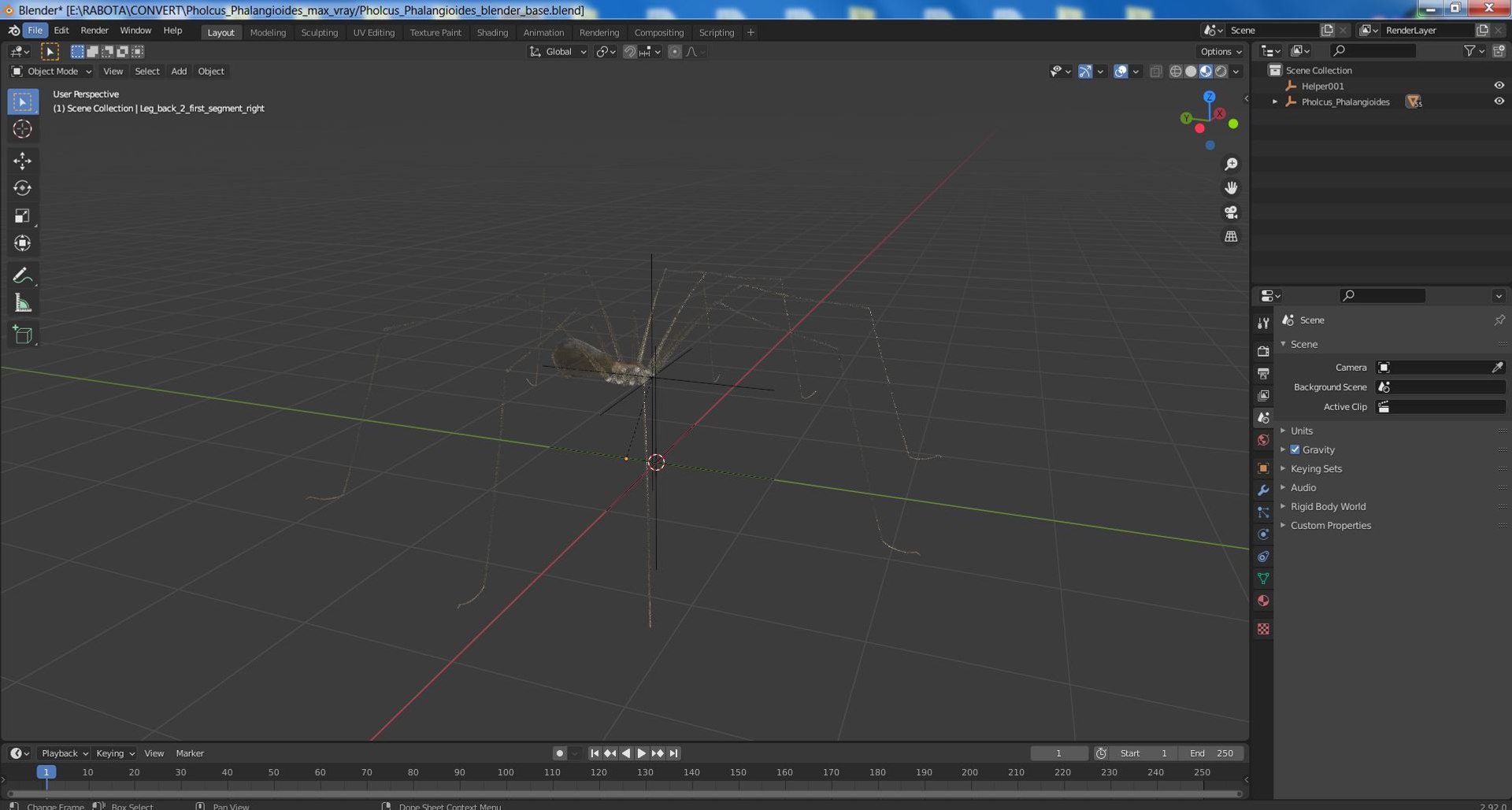Select the Annotate tool
The width and height of the screenshot is (1512, 810).
23,276
